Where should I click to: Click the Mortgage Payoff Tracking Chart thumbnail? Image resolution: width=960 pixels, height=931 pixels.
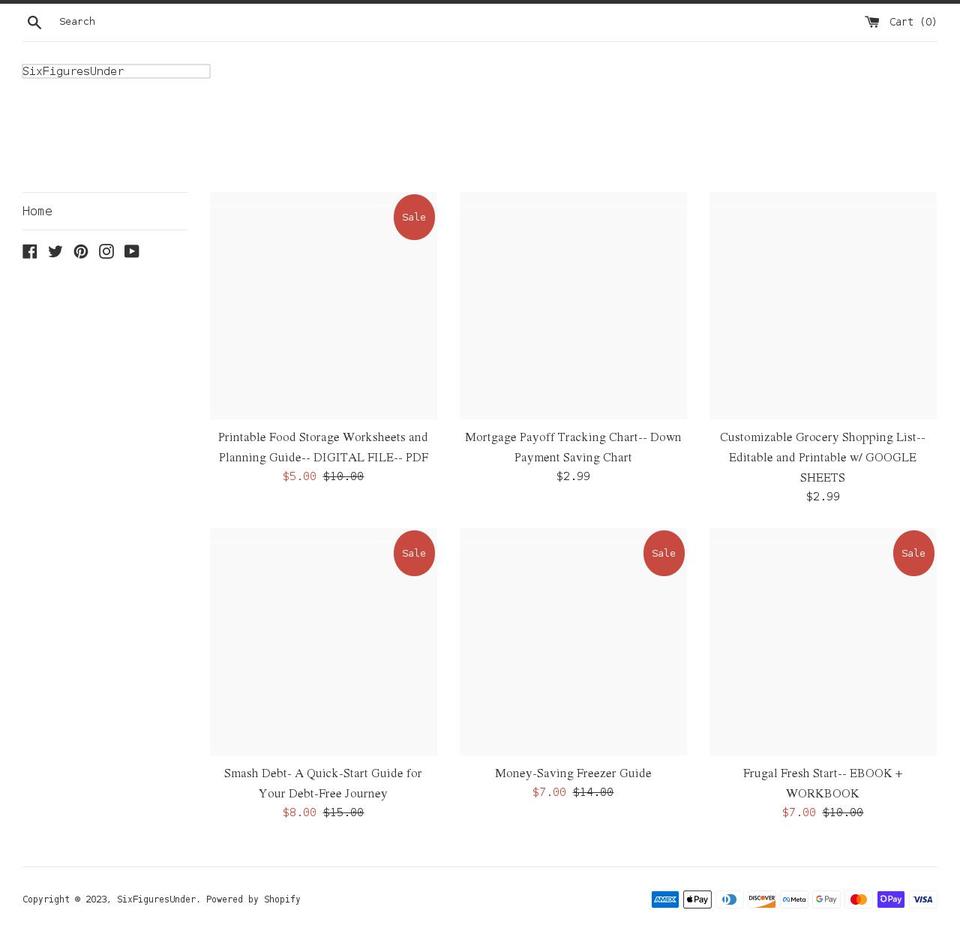[x=573, y=305]
